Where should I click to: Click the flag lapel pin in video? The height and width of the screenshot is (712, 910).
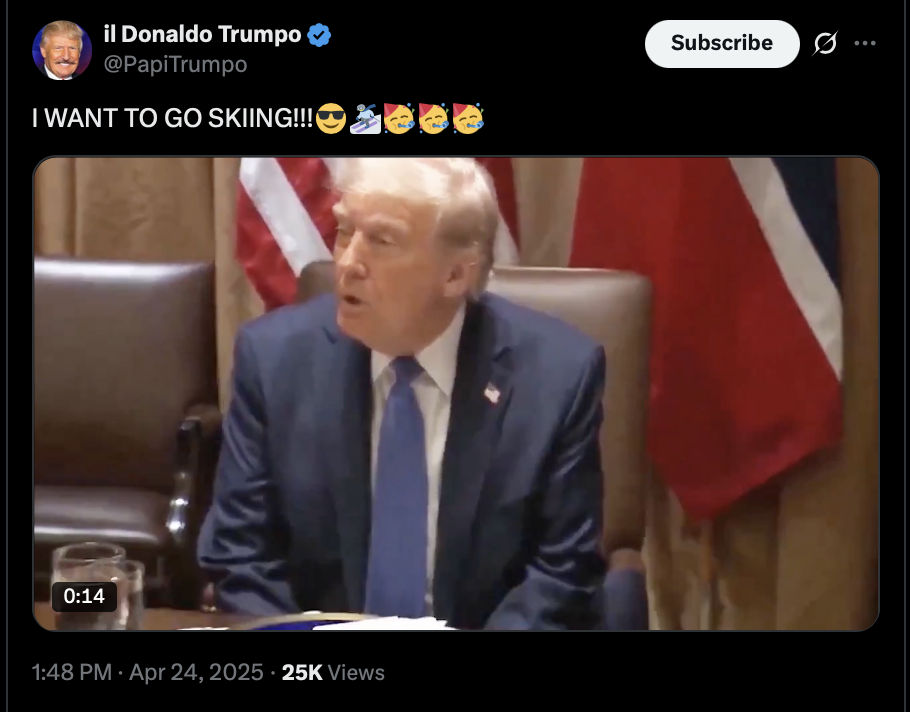coord(492,394)
